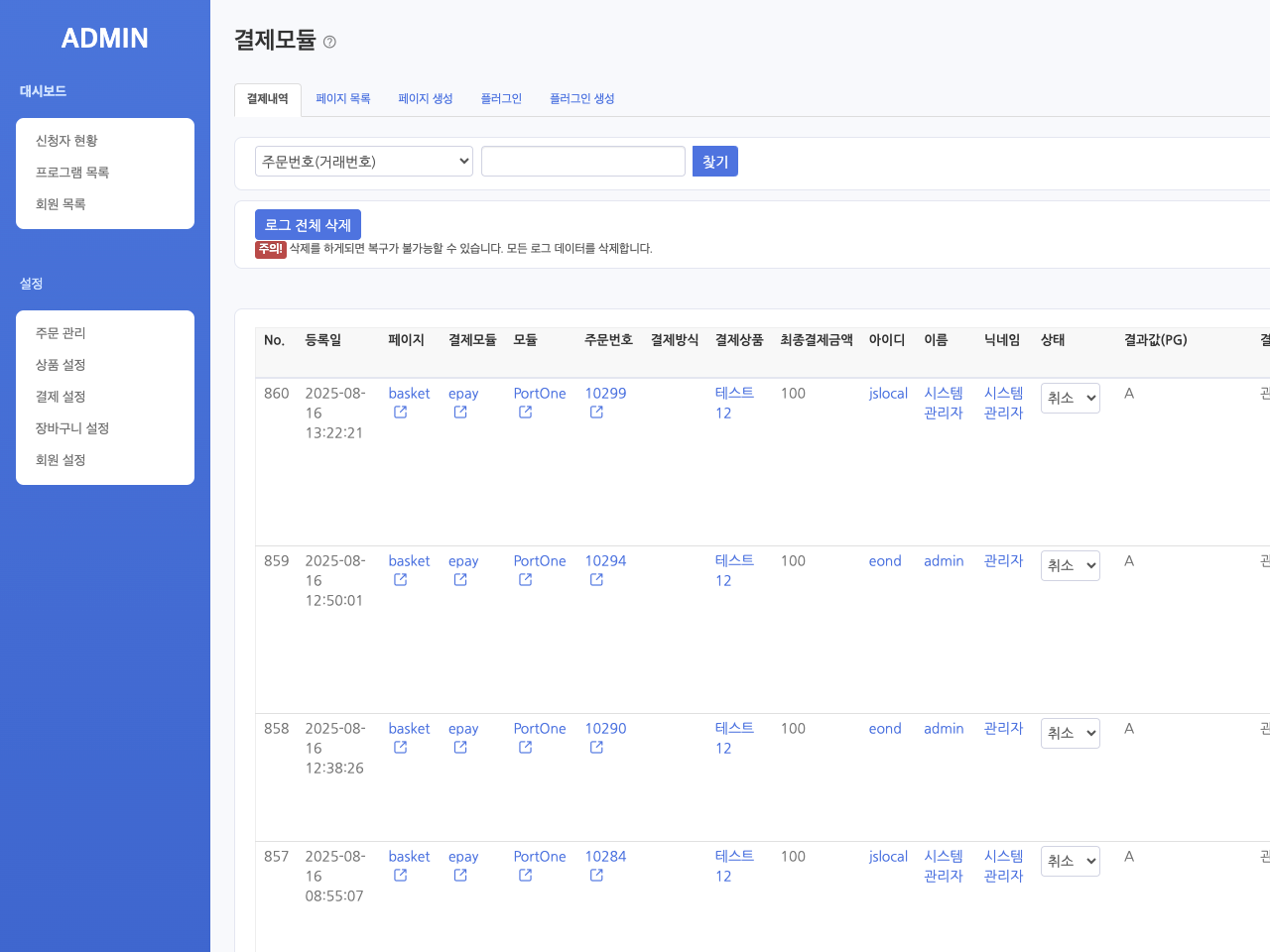Image resolution: width=1270 pixels, height=952 pixels.
Task: Switch to the 플러그인 생성 tab
Action: click(581, 99)
